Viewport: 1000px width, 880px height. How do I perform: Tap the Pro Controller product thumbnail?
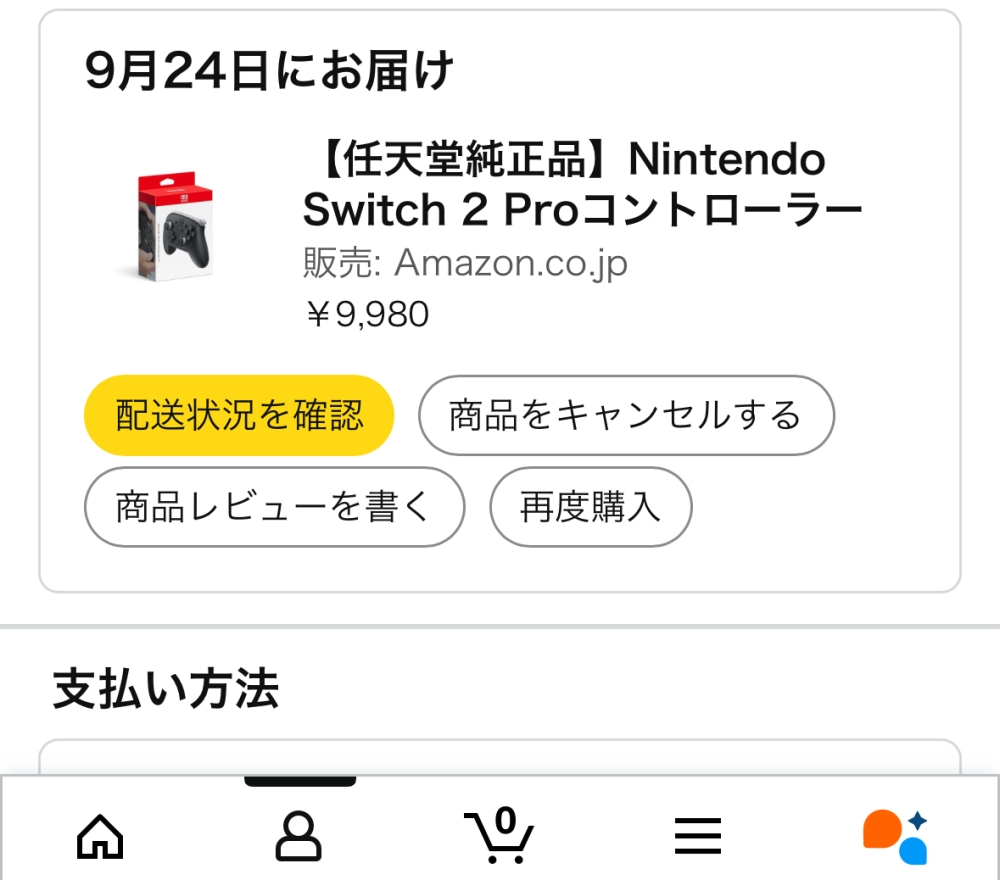click(173, 225)
